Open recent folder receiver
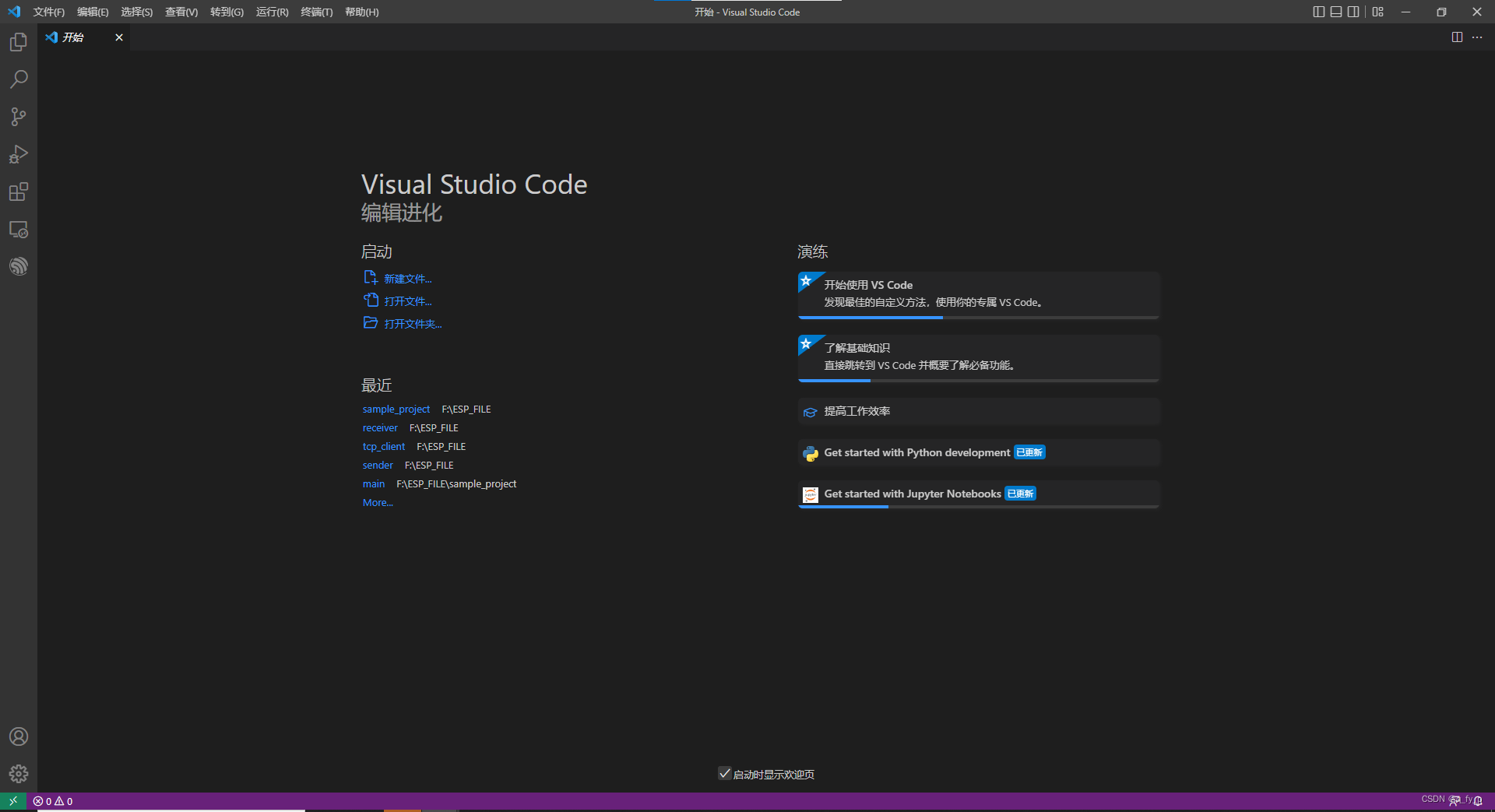 tap(380, 427)
